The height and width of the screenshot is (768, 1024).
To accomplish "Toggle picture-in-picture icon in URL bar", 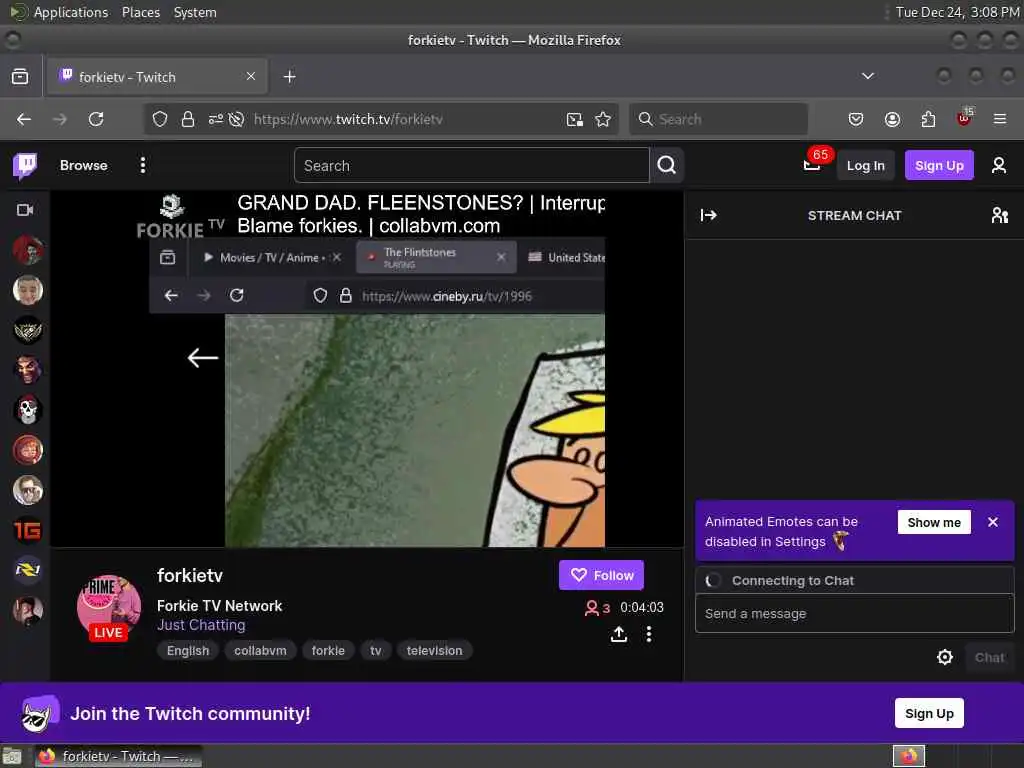I will (x=575, y=119).
